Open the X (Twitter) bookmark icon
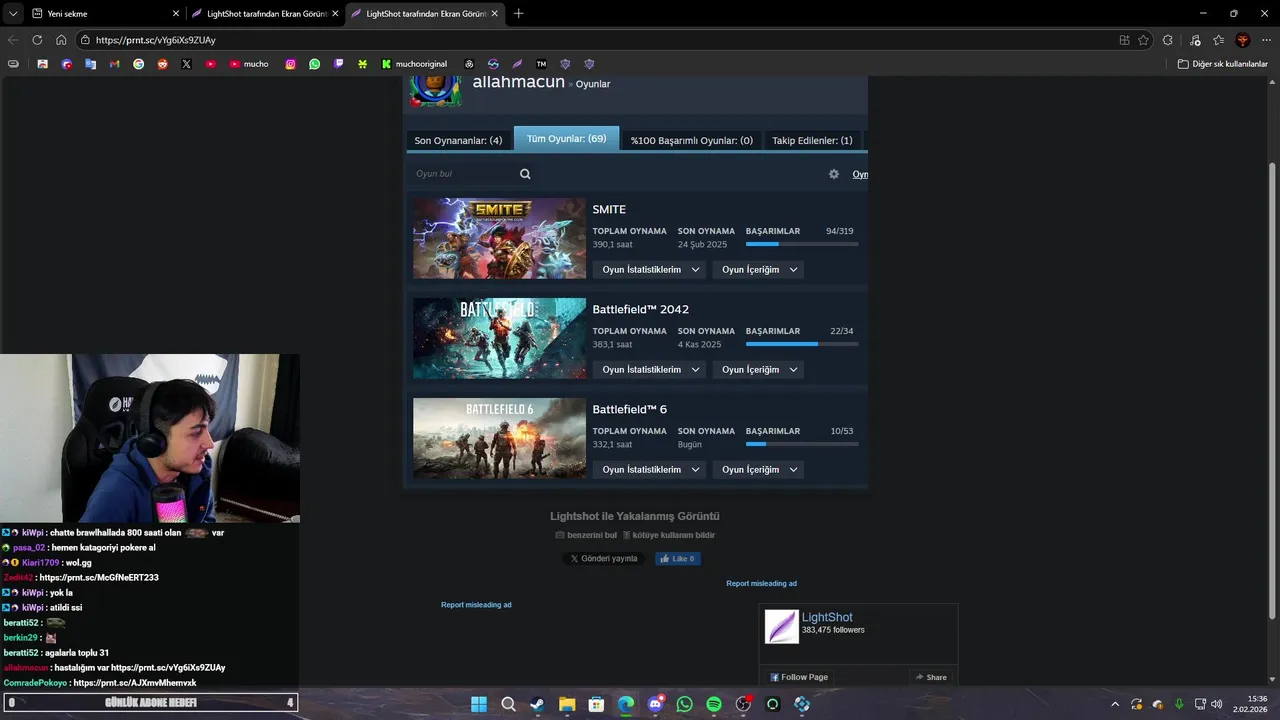 coord(186,64)
